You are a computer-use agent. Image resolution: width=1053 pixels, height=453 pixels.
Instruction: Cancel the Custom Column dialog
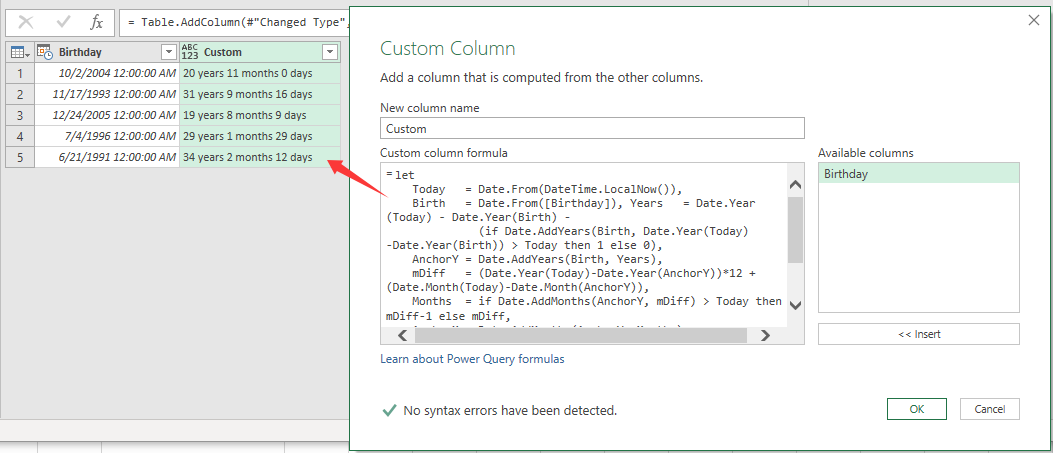(989, 409)
